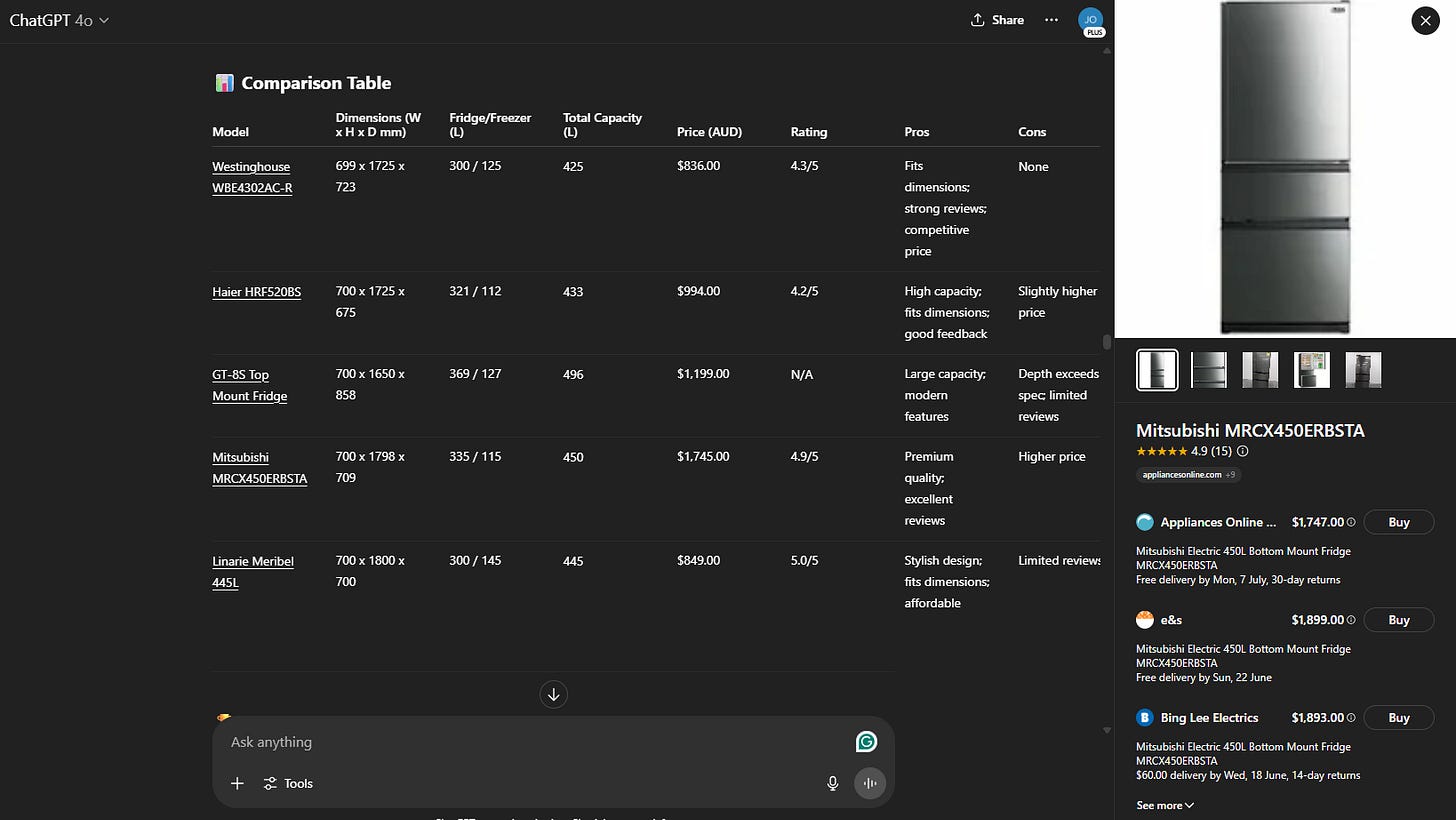
Task: Start voice mode with waveform icon
Action: click(870, 783)
